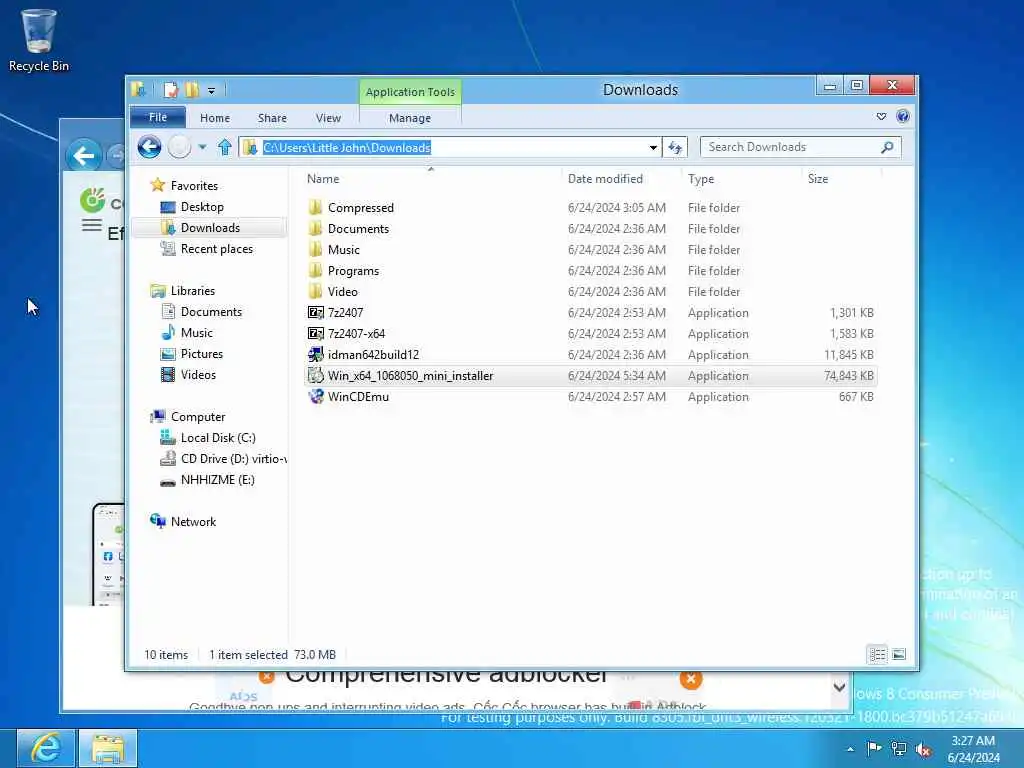Switch to the Home ribbon tab
1024x768 pixels.
pos(215,118)
